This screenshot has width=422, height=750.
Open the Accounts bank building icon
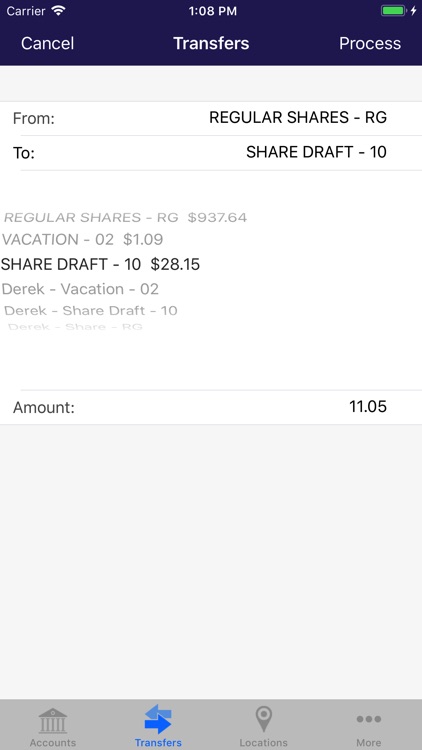point(53,721)
